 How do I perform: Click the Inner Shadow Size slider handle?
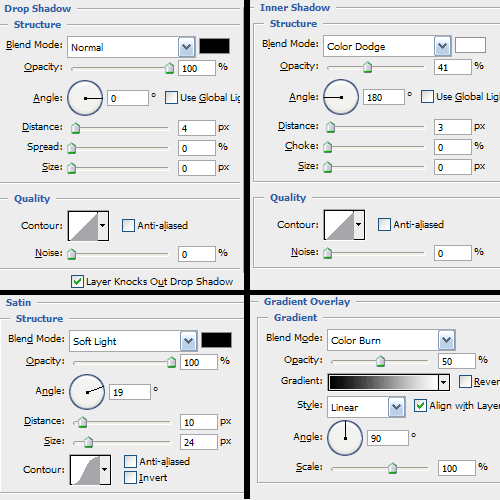pos(328,167)
